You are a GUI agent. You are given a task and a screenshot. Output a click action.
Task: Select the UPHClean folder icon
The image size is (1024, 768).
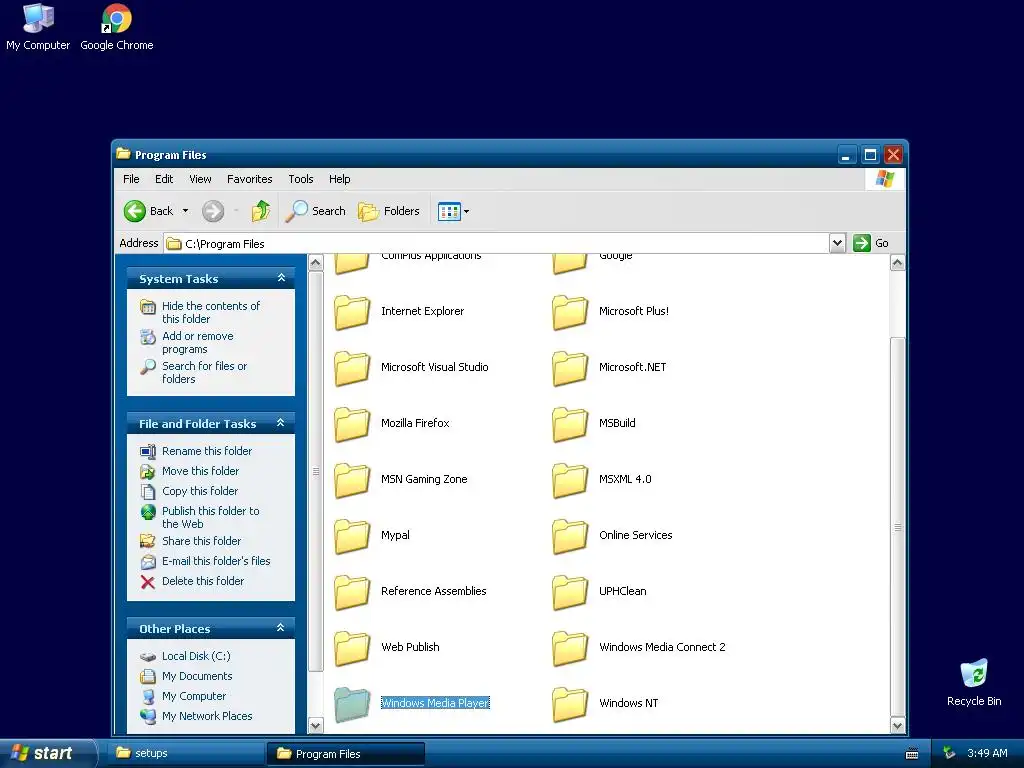tap(570, 592)
